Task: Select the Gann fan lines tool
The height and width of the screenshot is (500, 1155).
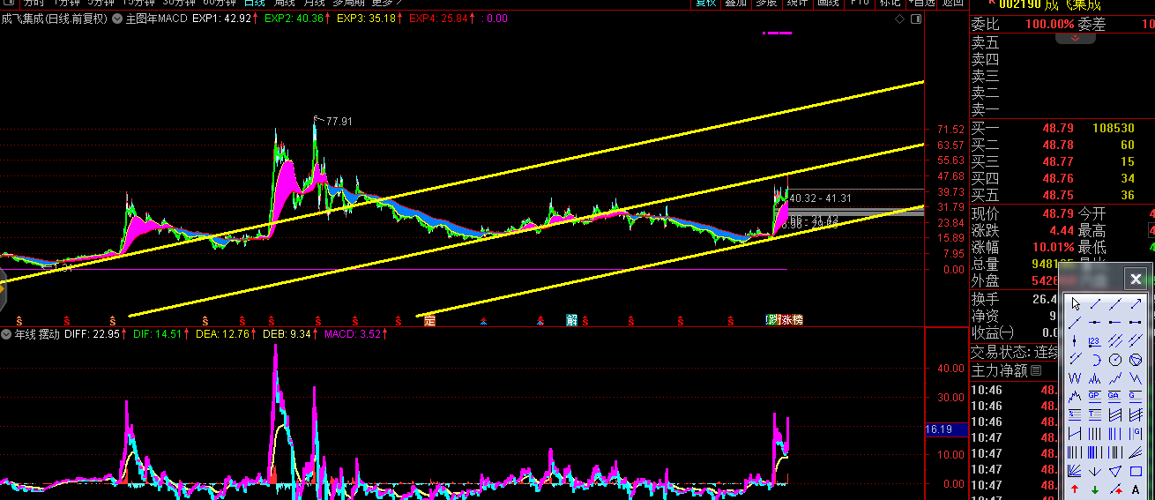Action: pos(1075,471)
